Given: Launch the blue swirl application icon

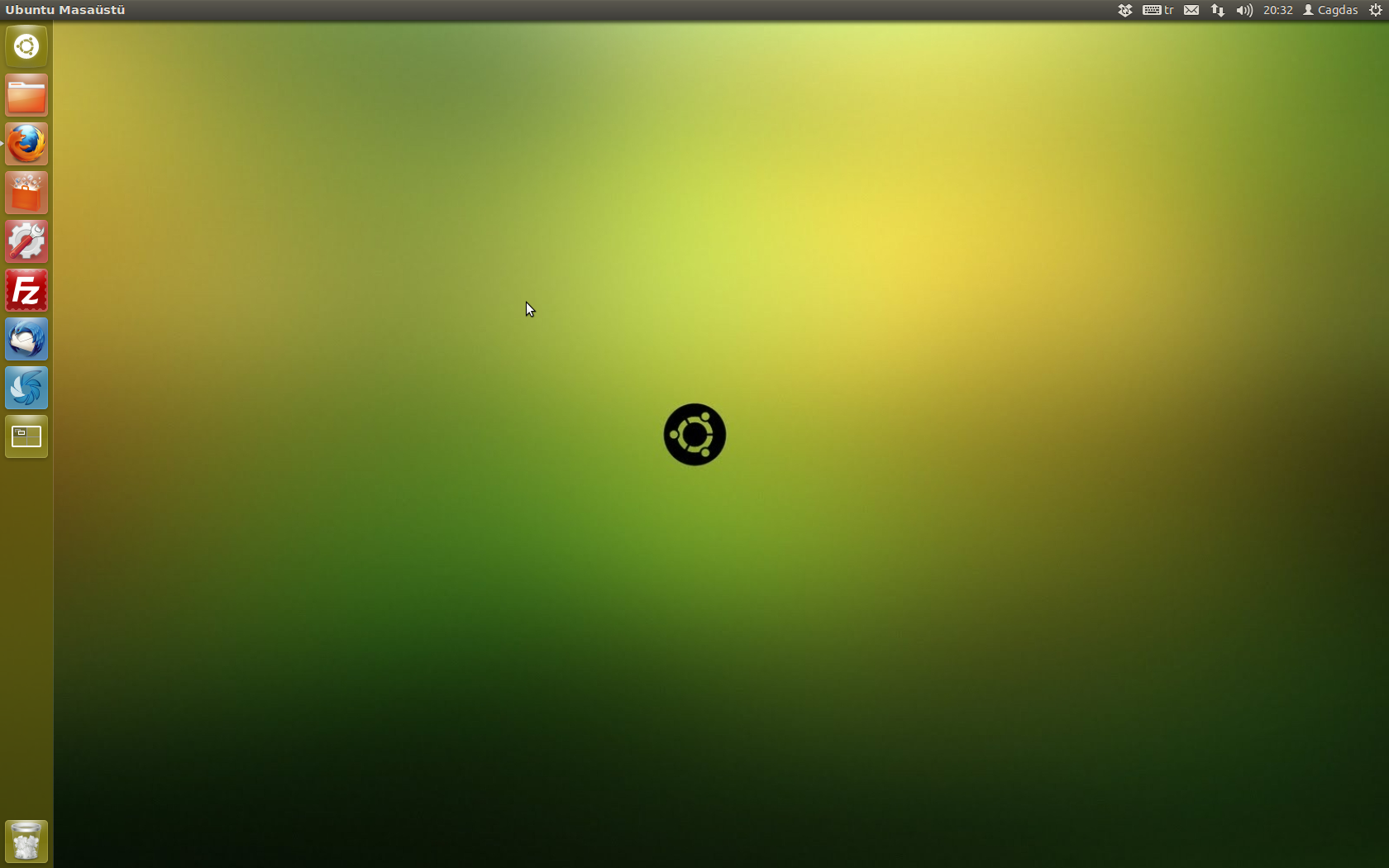Looking at the screenshot, I should [x=26, y=388].
